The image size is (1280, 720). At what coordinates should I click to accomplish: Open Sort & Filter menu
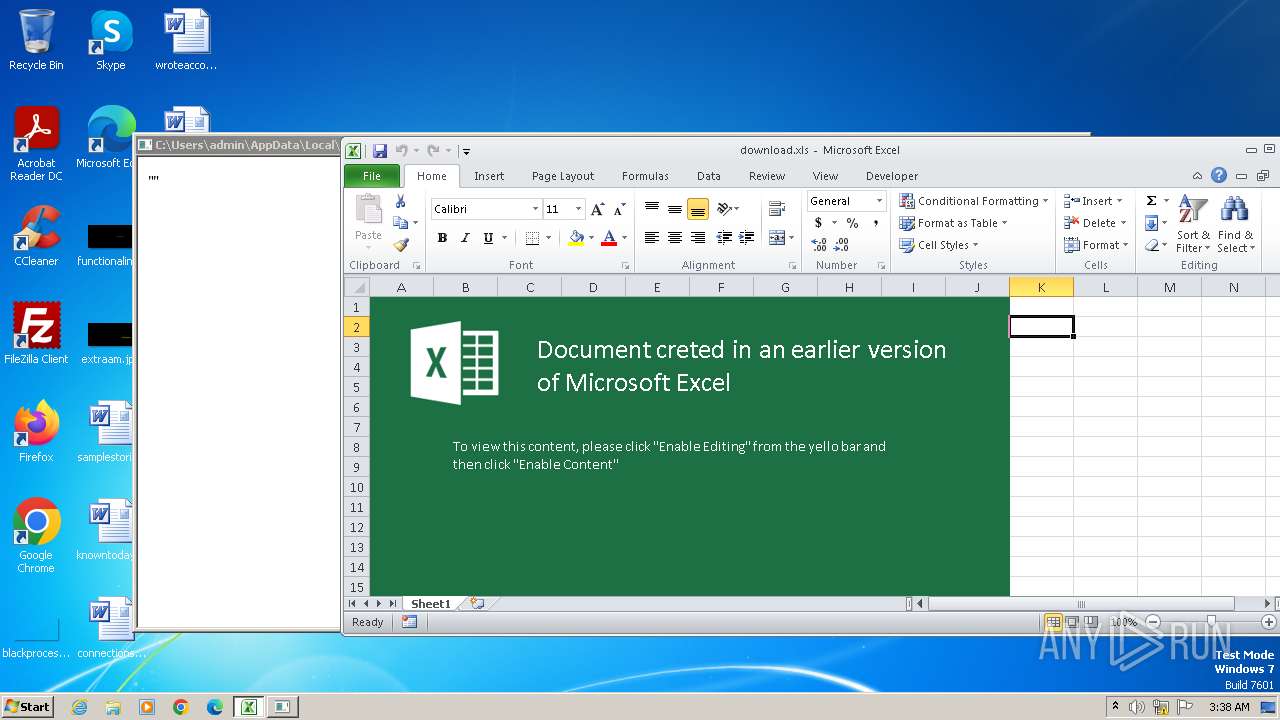coord(1193,223)
